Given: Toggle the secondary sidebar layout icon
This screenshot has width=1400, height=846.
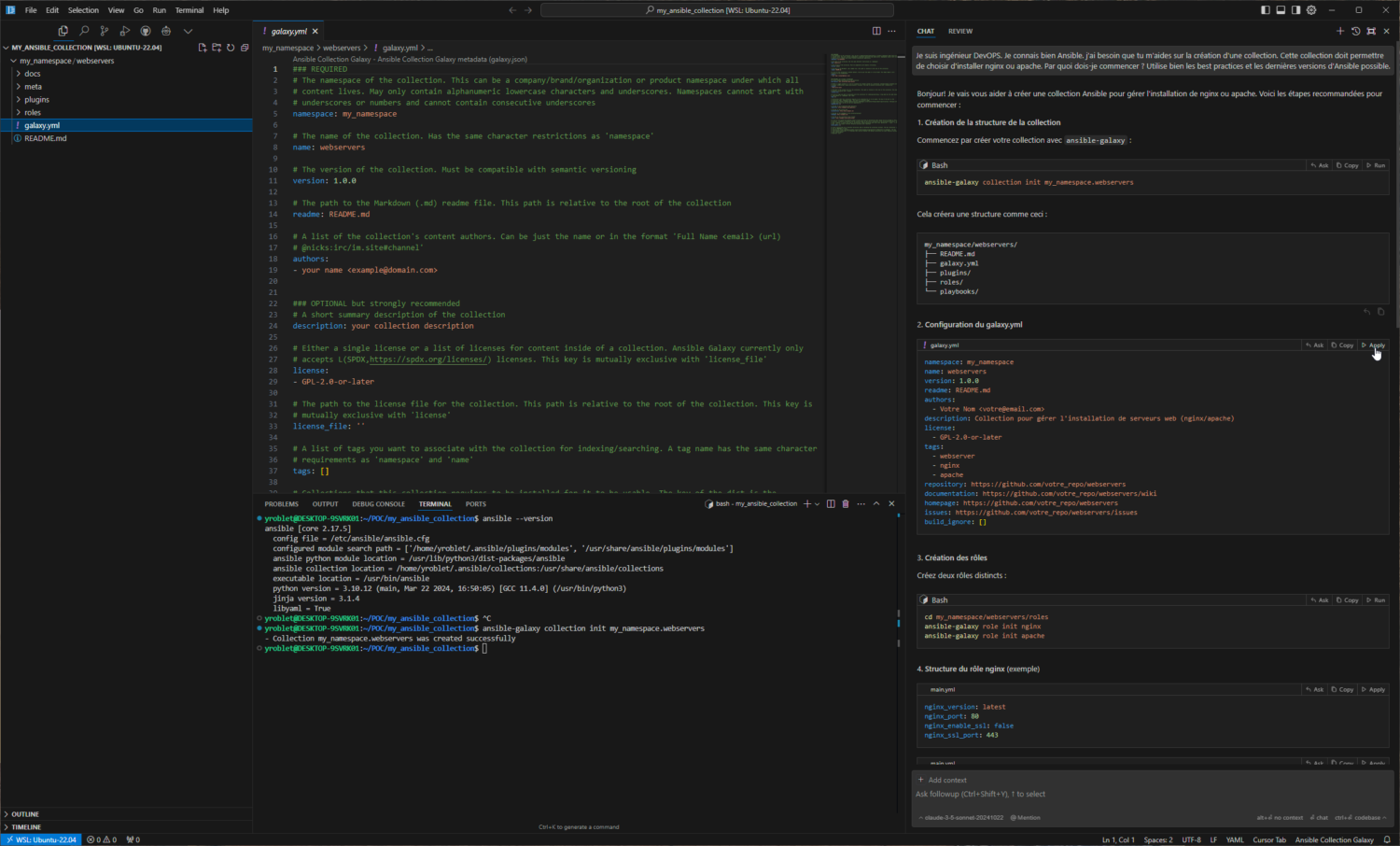Looking at the screenshot, I should pos(1295,10).
